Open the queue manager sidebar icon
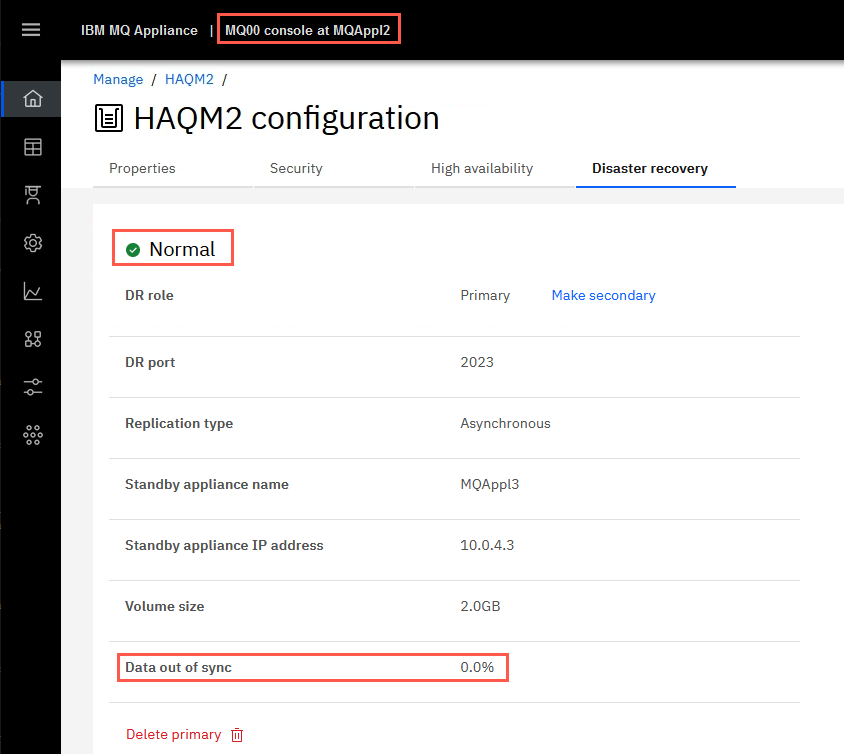 pos(32,195)
